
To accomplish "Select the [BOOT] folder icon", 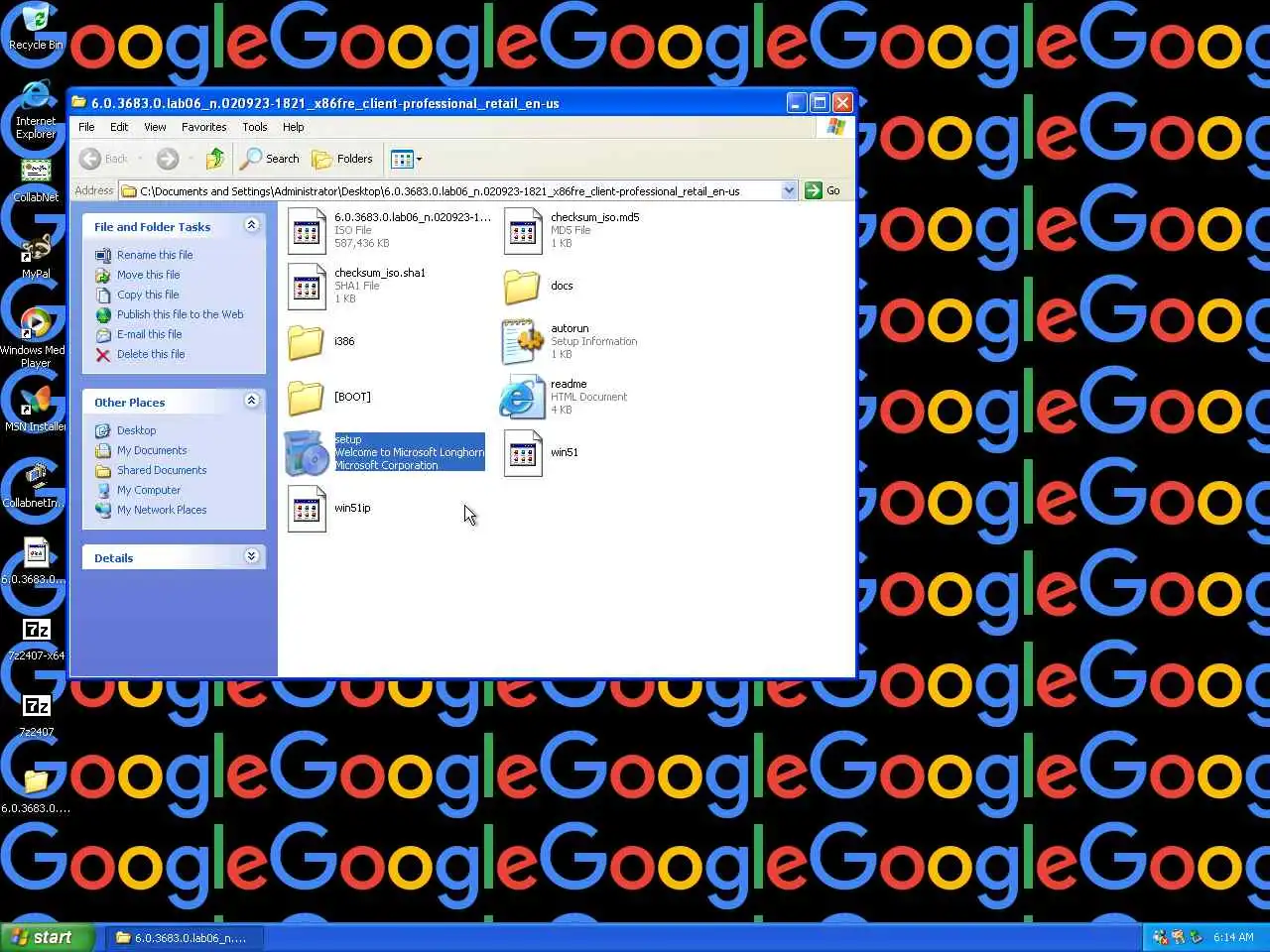I will [306, 398].
